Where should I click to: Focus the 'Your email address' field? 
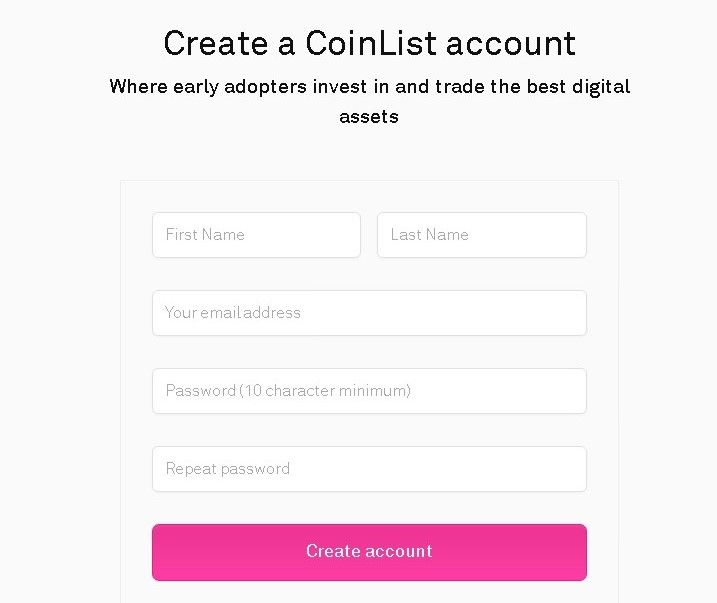click(369, 313)
